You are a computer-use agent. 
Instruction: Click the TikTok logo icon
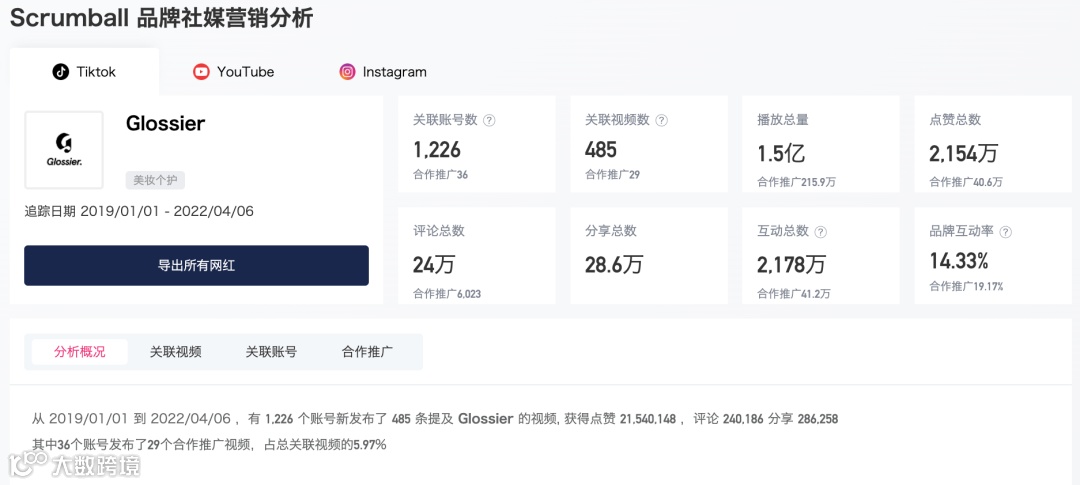point(61,72)
